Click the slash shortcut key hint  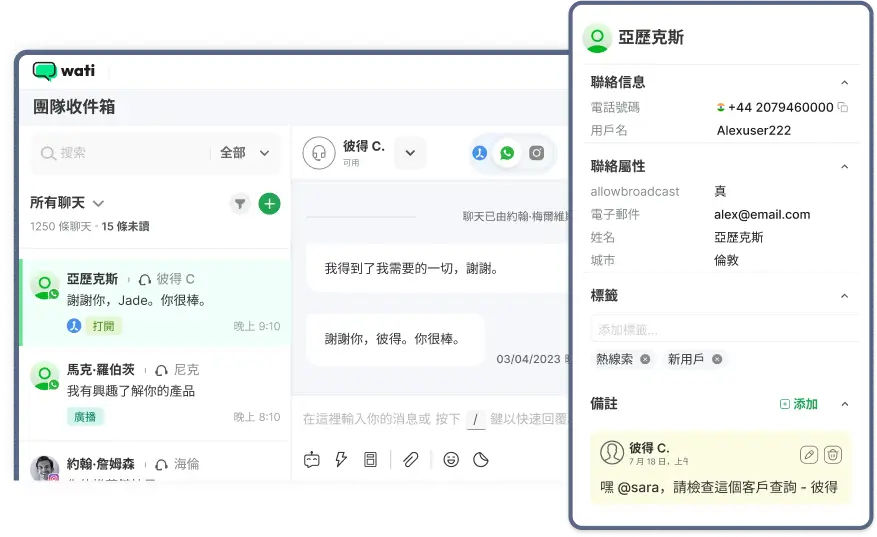click(475, 419)
